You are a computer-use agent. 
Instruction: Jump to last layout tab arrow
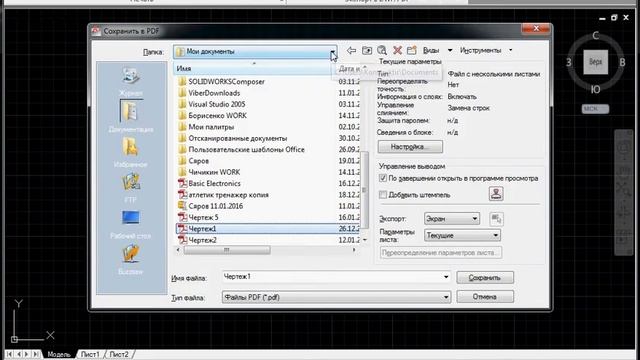[x=36, y=354]
